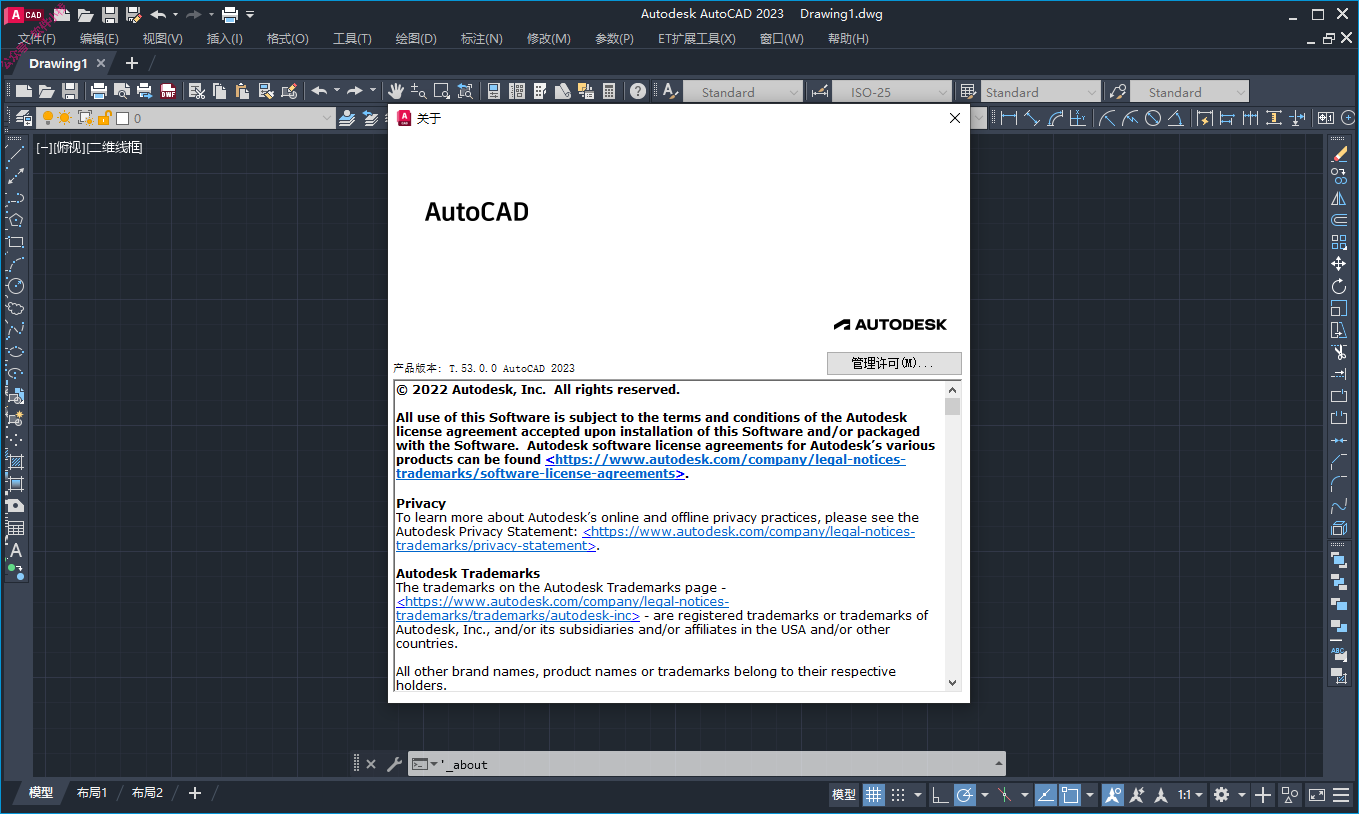Toggle Polar tracking in status bar

[x=964, y=795]
